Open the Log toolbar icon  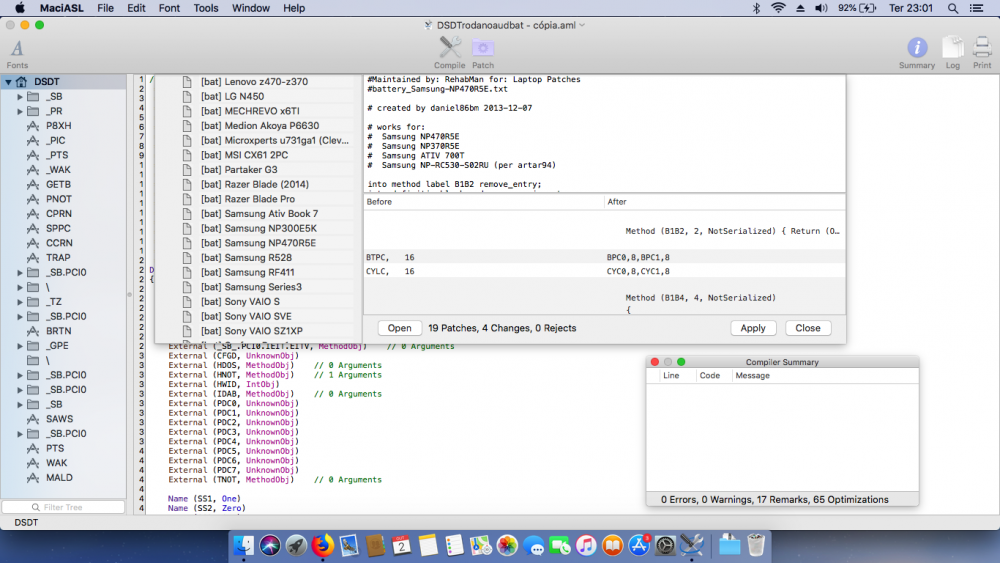(953, 47)
